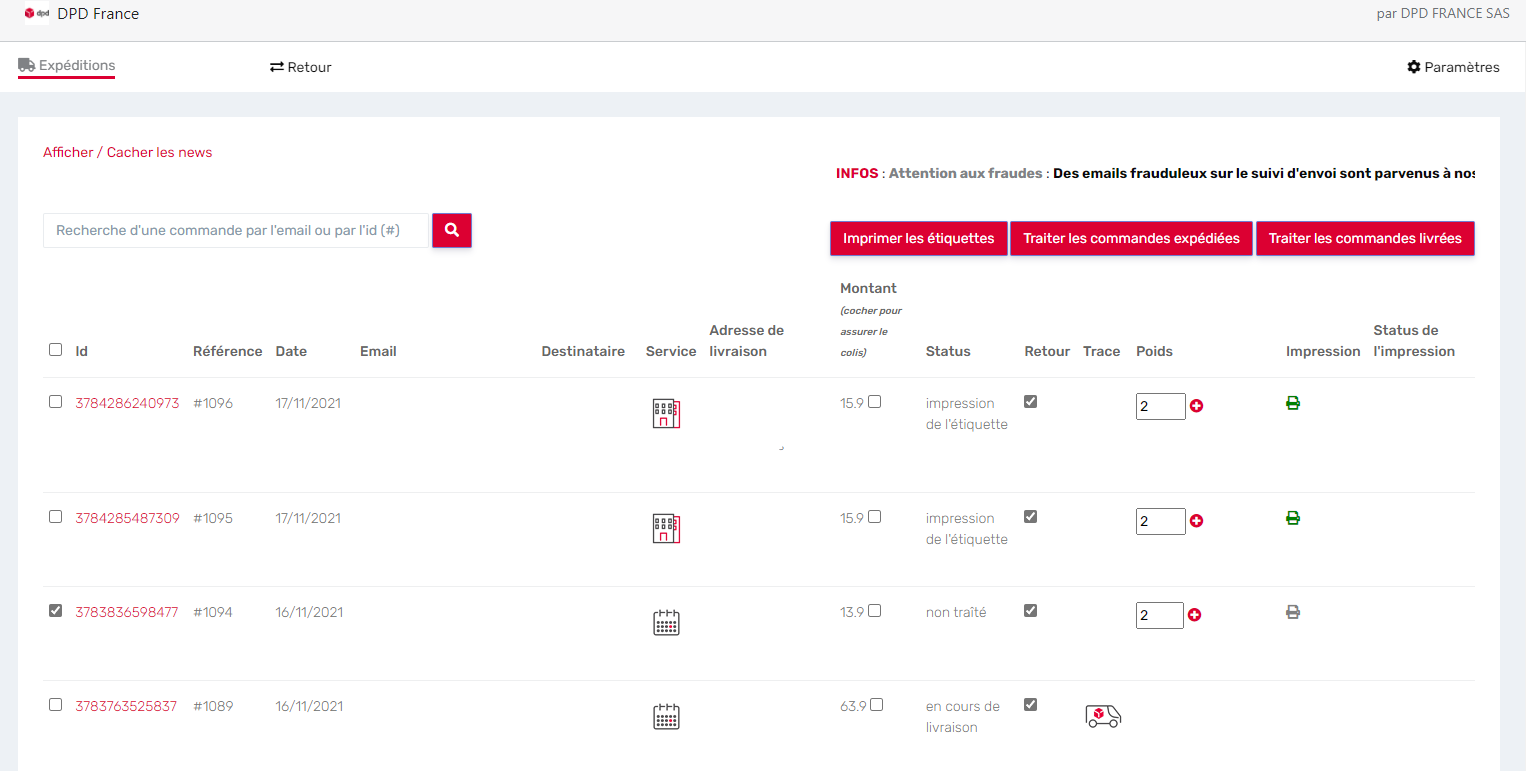Open the Expéditions tab
Image resolution: width=1526 pixels, height=771 pixels.
tap(67, 66)
